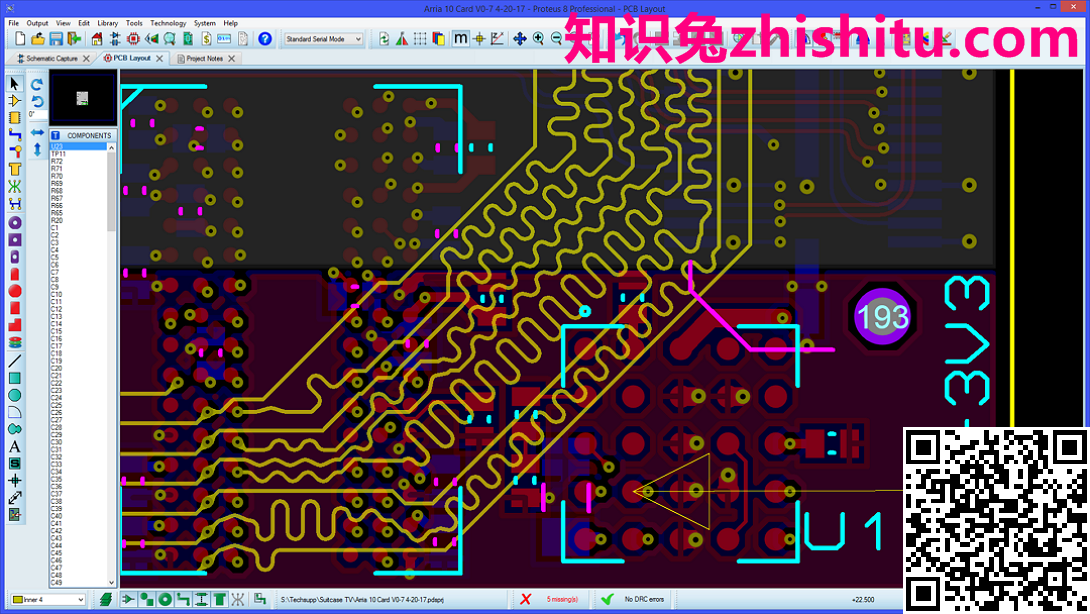Image resolution: width=1090 pixels, height=614 pixels.
Task: Click the Rotate Clockwise icon
Action: 37,84
